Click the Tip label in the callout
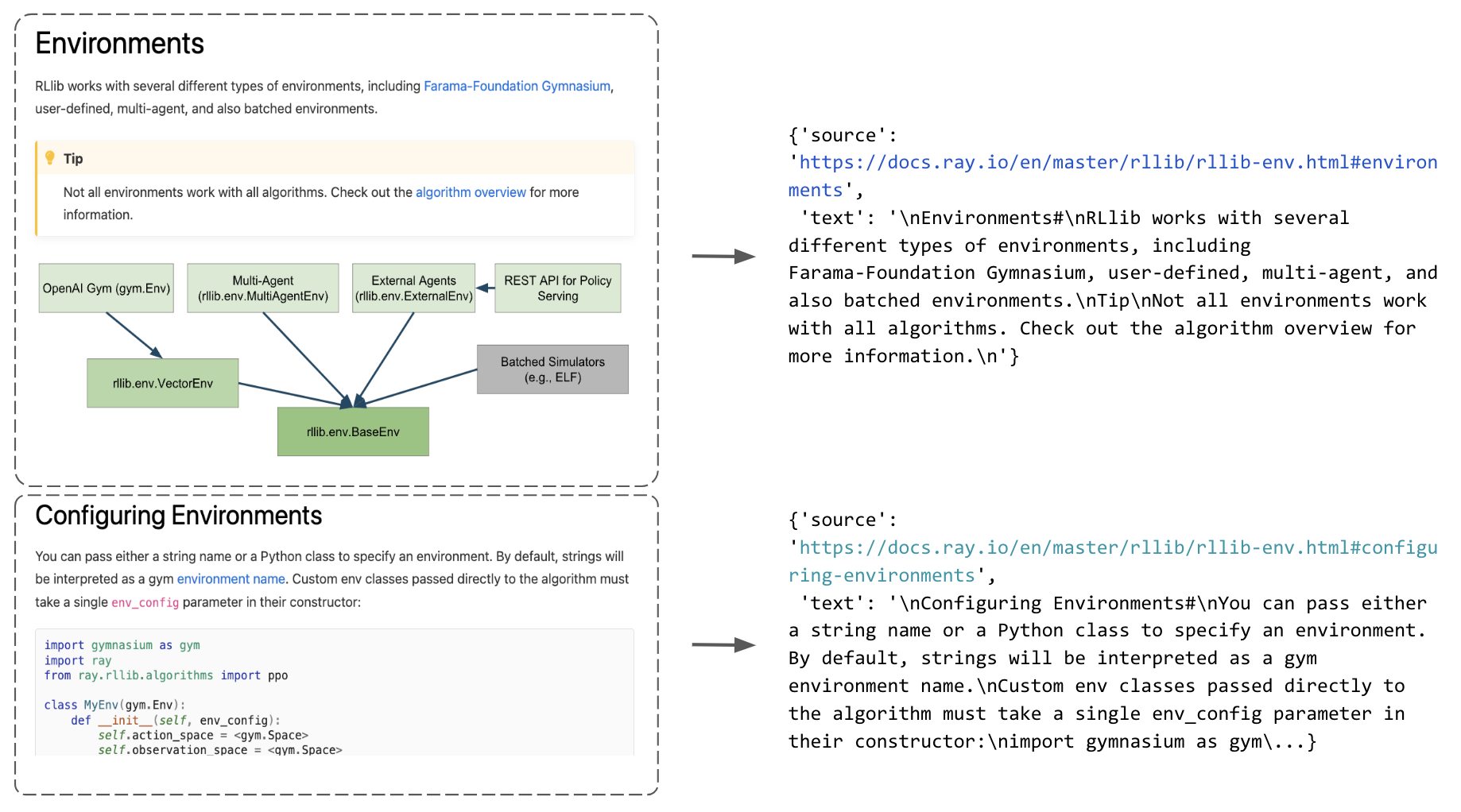The width and height of the screenshot is (1461, 812). click(x=73, y=158)
